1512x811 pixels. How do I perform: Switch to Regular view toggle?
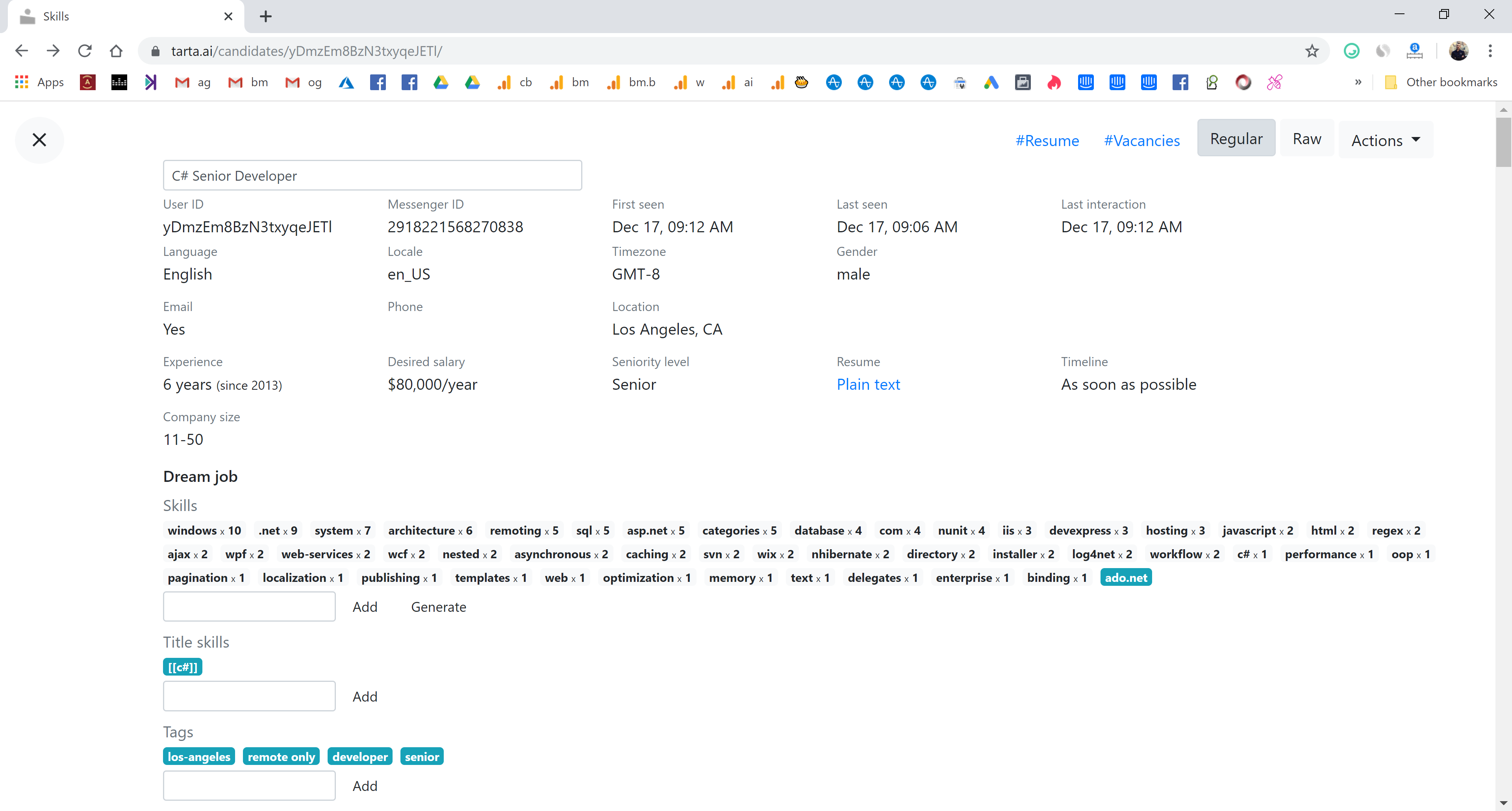point(1236,139)
